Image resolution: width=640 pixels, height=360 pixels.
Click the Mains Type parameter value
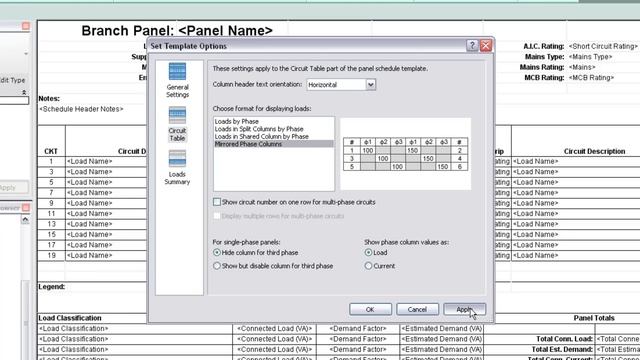(x=590, y=57)
